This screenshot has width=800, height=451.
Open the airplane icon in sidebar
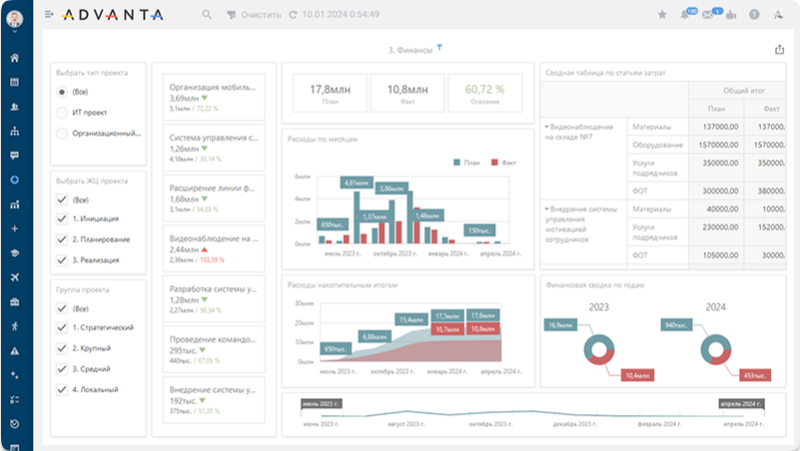[15, 277]
